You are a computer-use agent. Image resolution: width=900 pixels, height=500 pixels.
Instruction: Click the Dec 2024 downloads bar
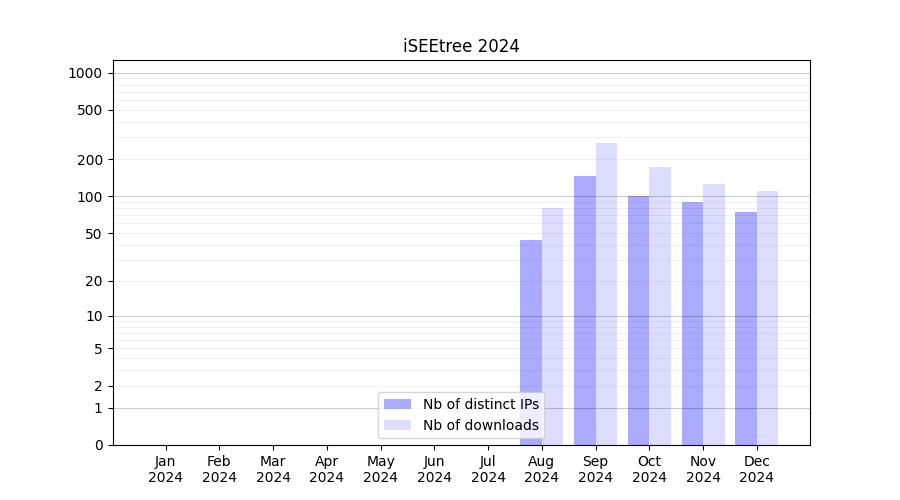pos(768,318)
